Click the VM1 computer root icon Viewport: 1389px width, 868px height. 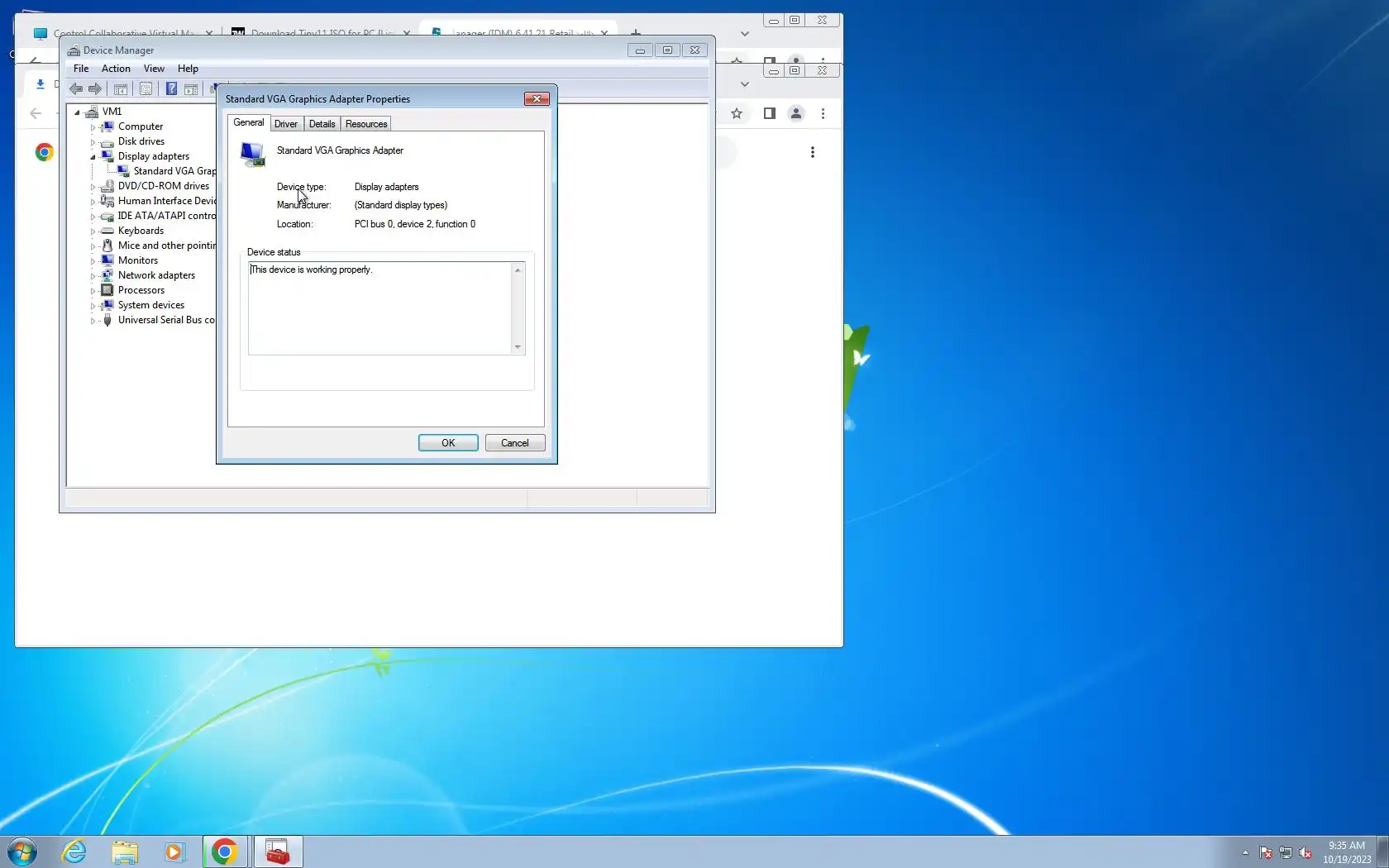click(x=92, y=112)
